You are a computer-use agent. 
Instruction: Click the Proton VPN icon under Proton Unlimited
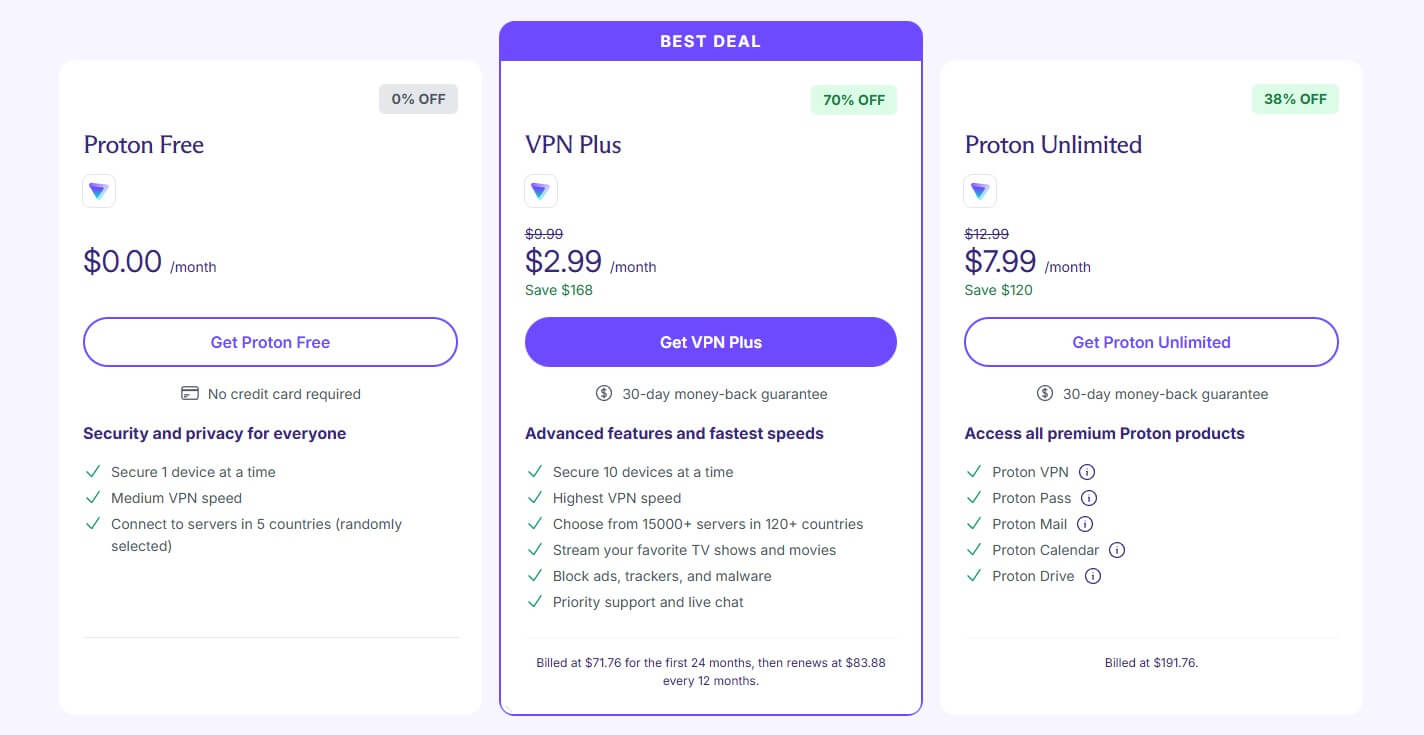[980, 190]
